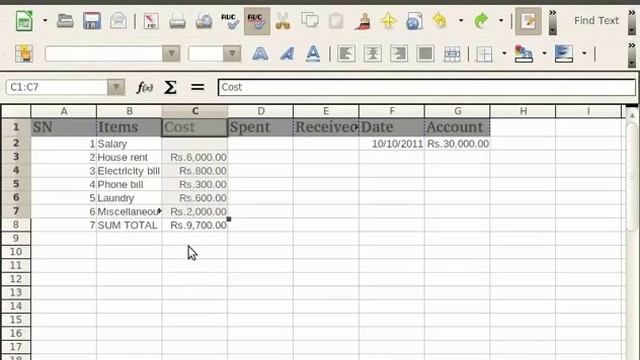Click Document as E-mail icon
Viewport: 640px width, 360px height.
(x=118, y=20)
